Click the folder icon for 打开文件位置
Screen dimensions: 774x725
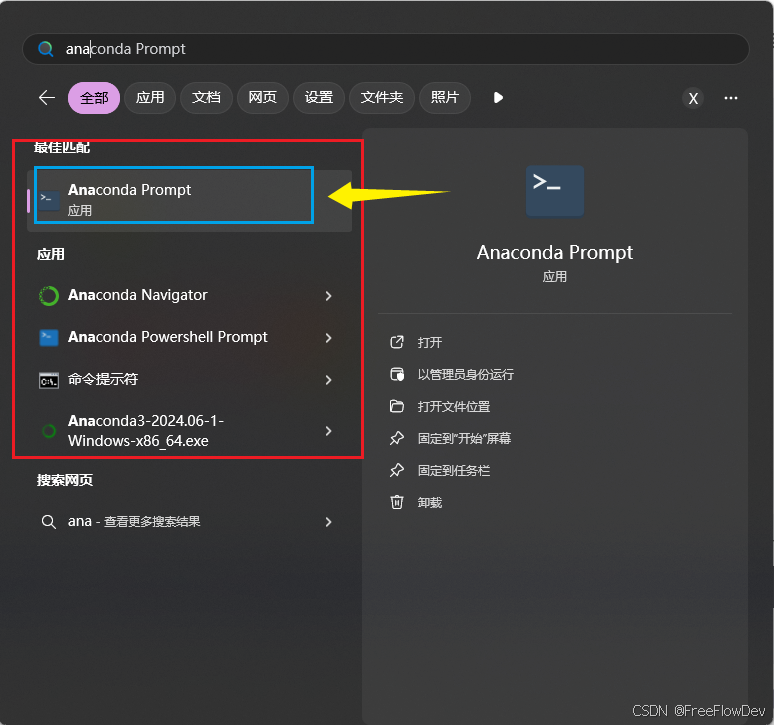pos(397,406)
